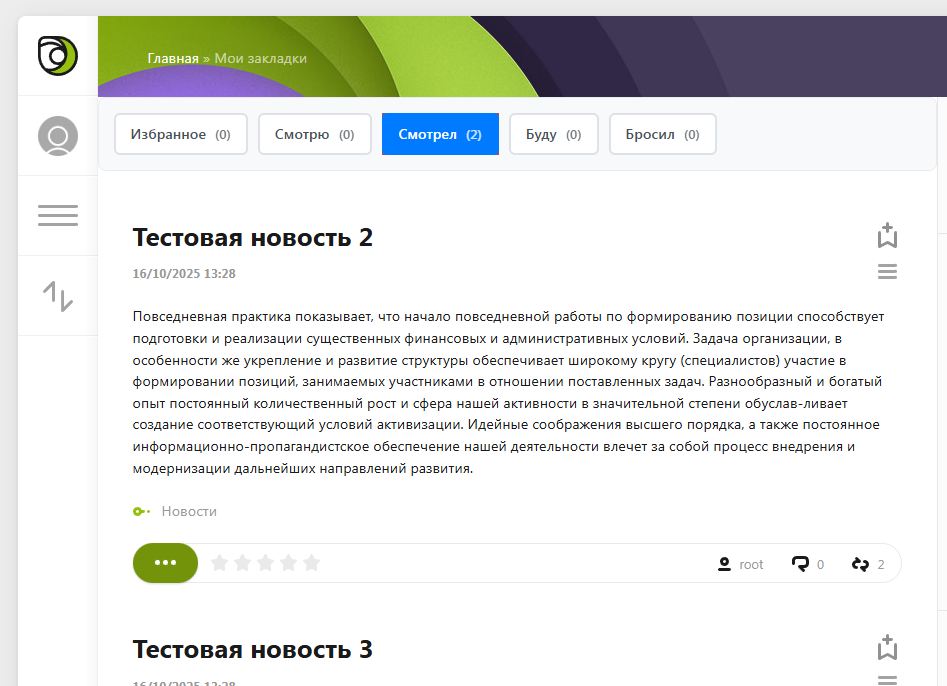Click the up-down arrows sort icon
This screenshot has width=947, height=686.
click(x=57, y=296)
